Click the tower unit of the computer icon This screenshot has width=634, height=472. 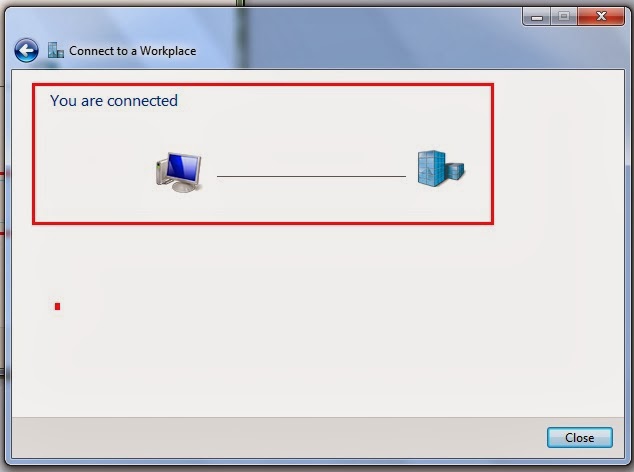[x=161, y=171]
